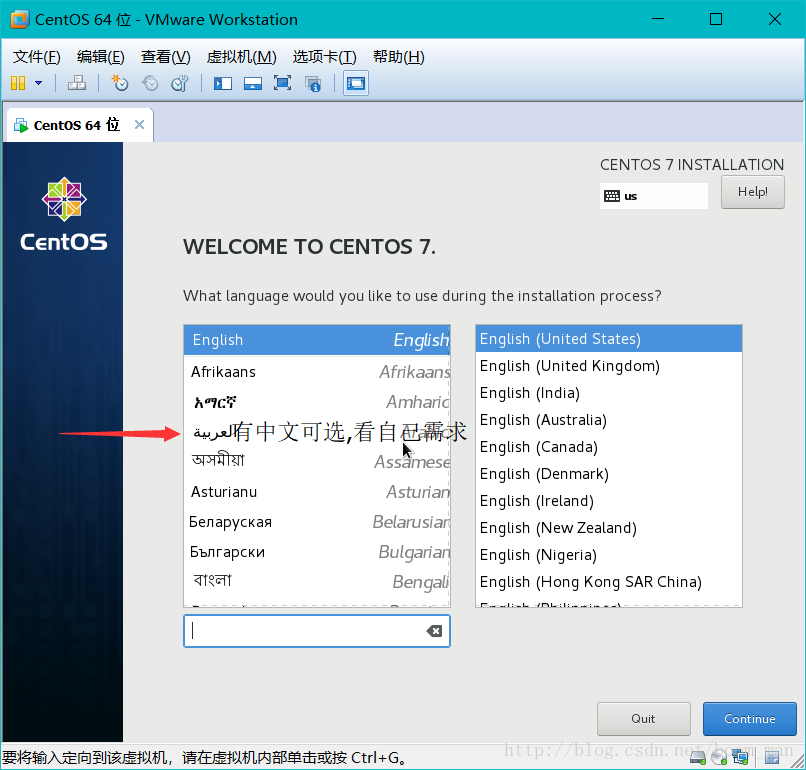Select Bengali in the language list
This screenshot has height=770, width=806.
point(317,581)
